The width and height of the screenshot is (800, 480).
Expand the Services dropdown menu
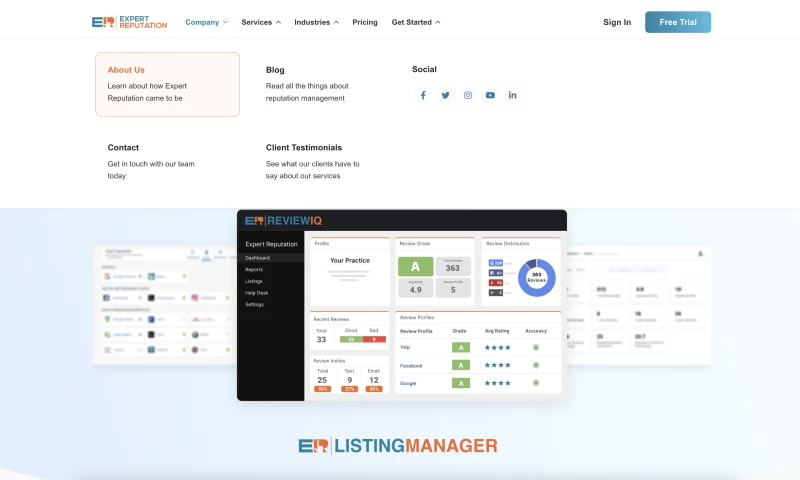pos(261,22)
